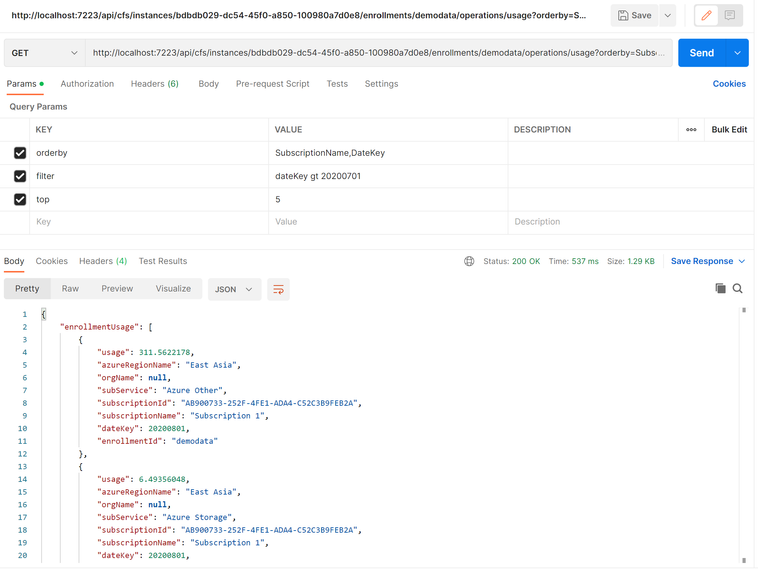Open the Test Results tab
This screenshot has height=571, width=758.
(163, 261)
